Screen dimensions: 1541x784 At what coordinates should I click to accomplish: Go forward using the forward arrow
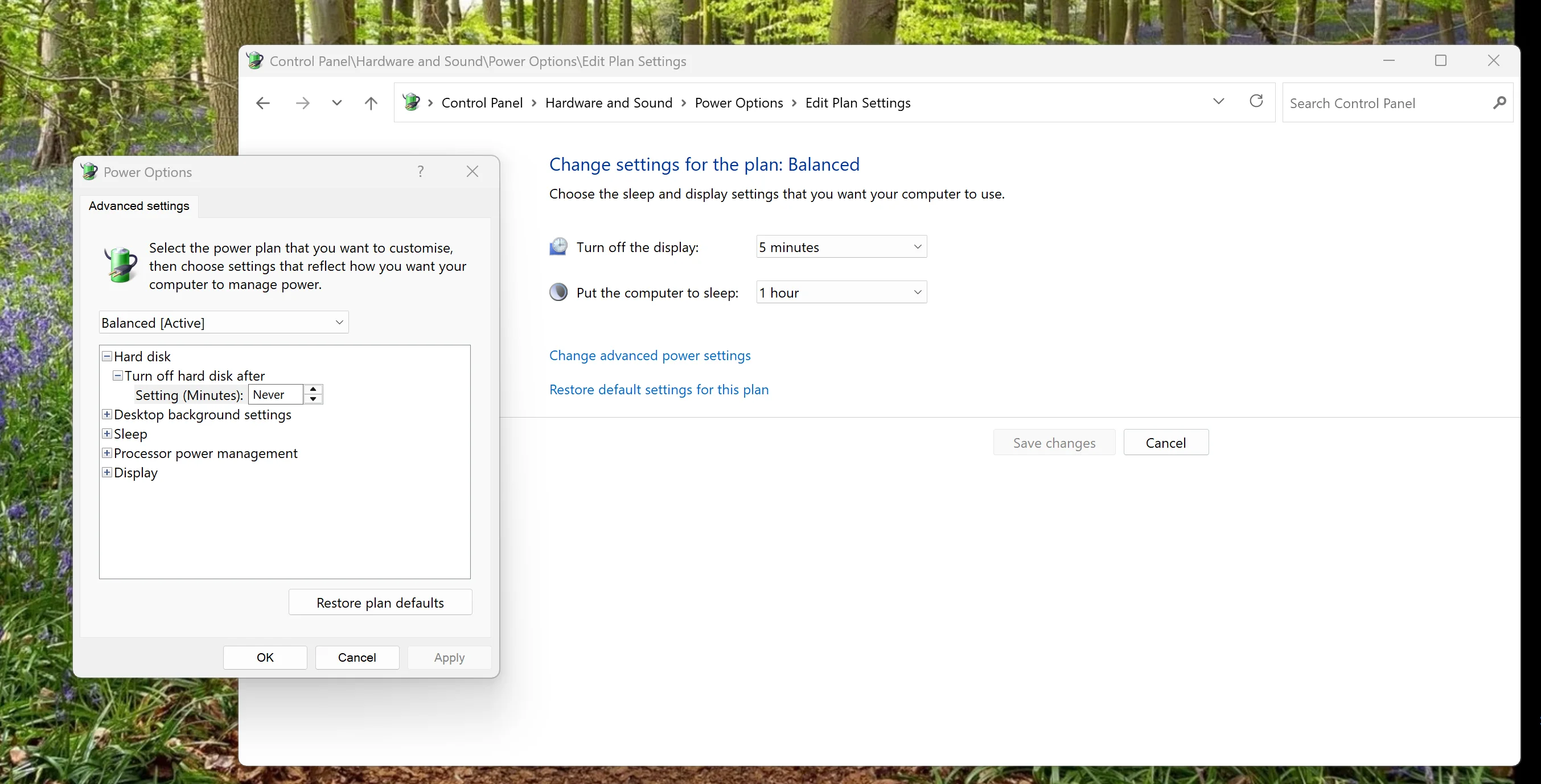pyautogui.click(x=302, y=104)
